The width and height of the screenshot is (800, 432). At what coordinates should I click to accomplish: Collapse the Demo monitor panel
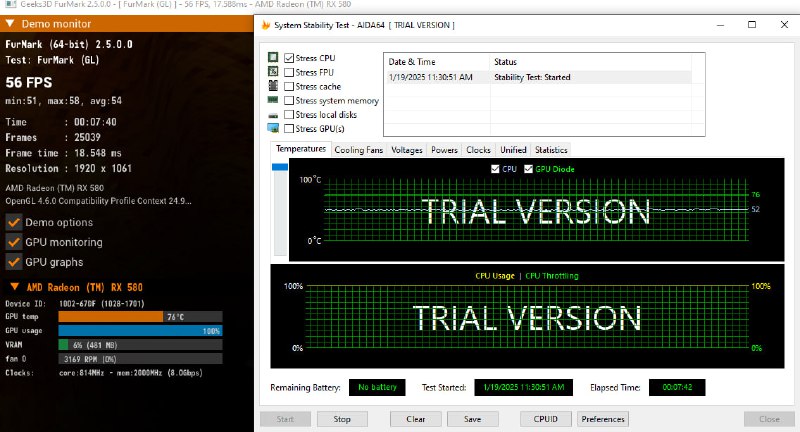[12, 23]
